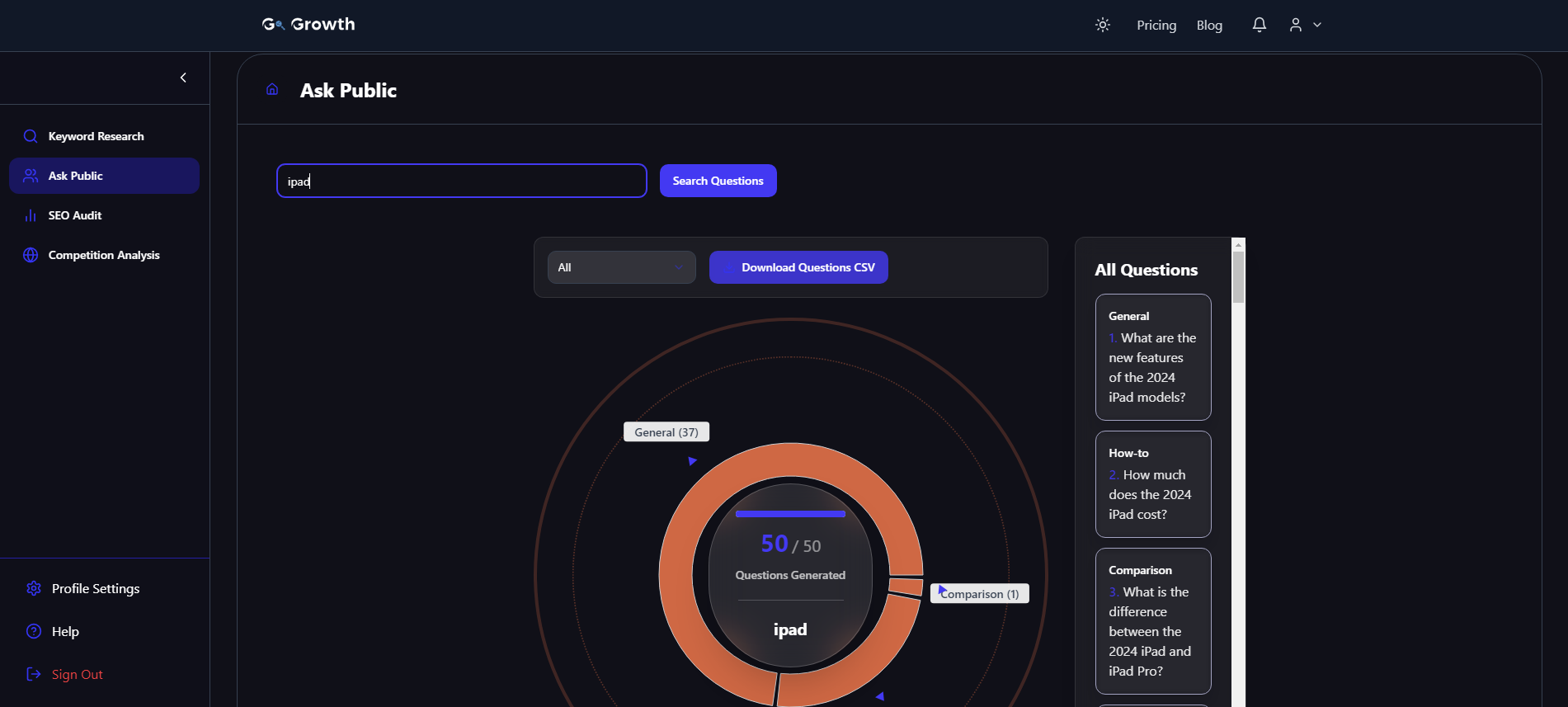Screen dimensions: 1568x707
Task: Click the Profile Settings gear icon
Action: 34,588
